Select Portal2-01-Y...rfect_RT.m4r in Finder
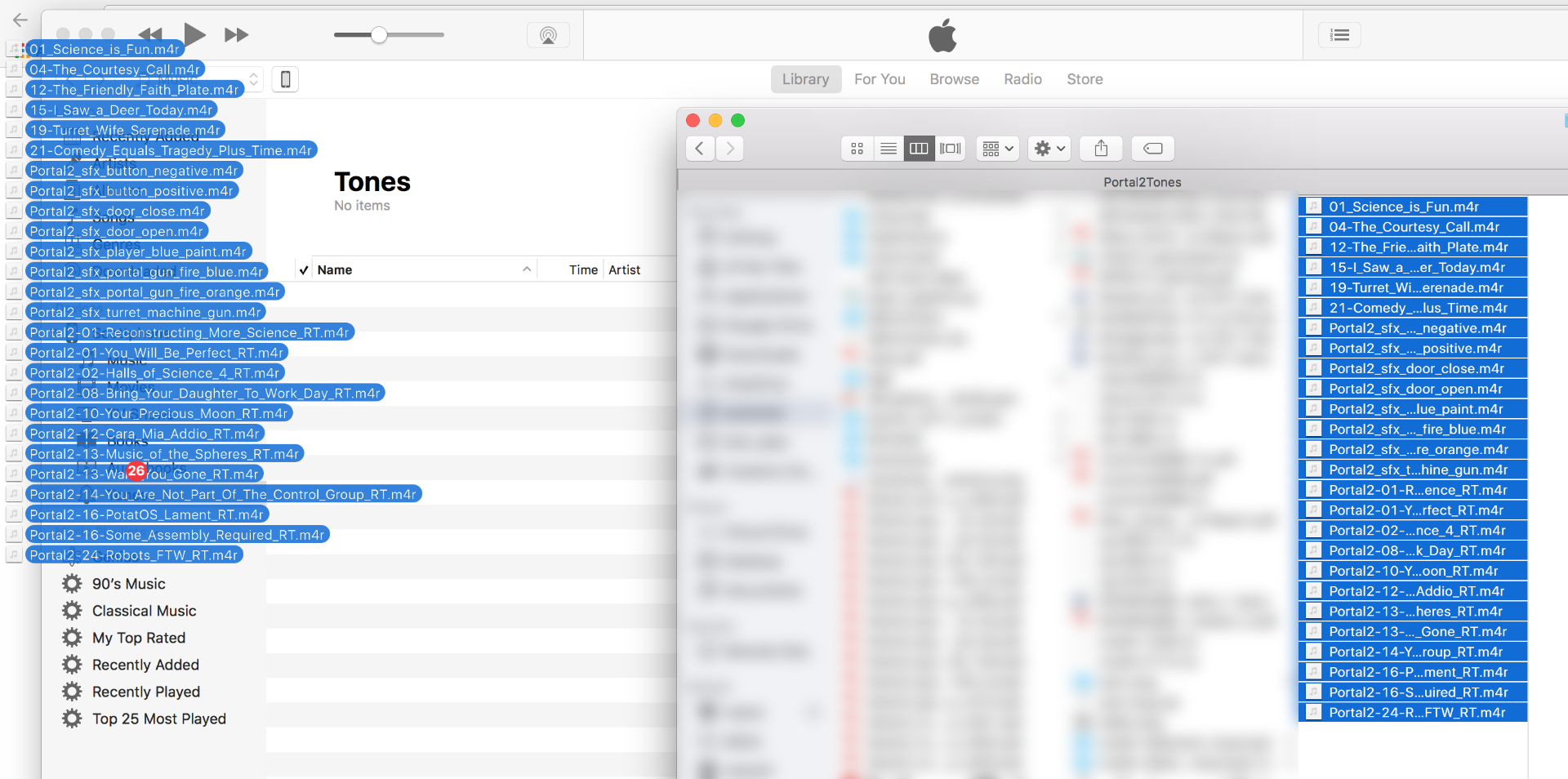The height and width of the screenshot is (779, 1568). coord(1413,510)
